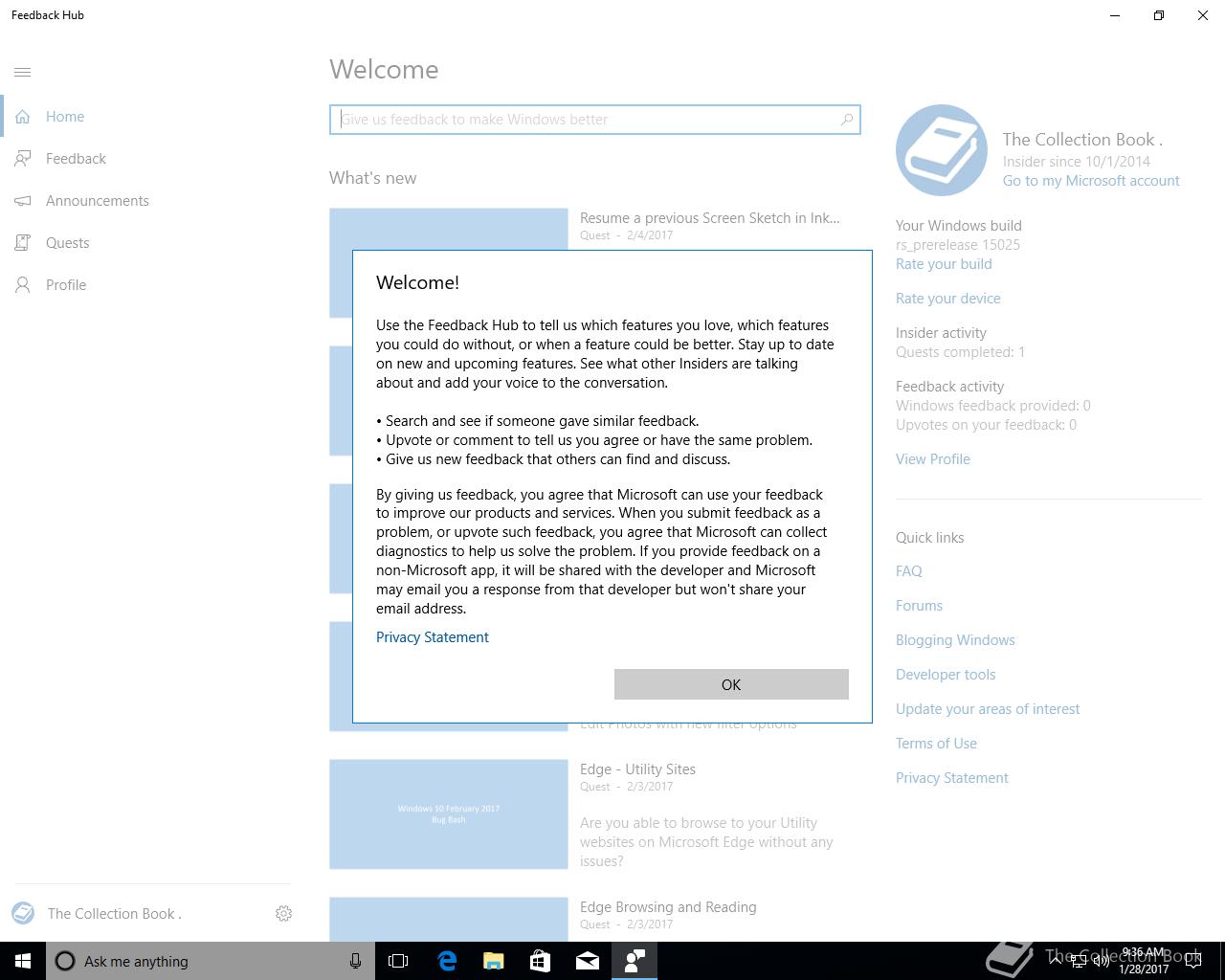
Task: Click Update your areas of interest
Action: point(988,709)
